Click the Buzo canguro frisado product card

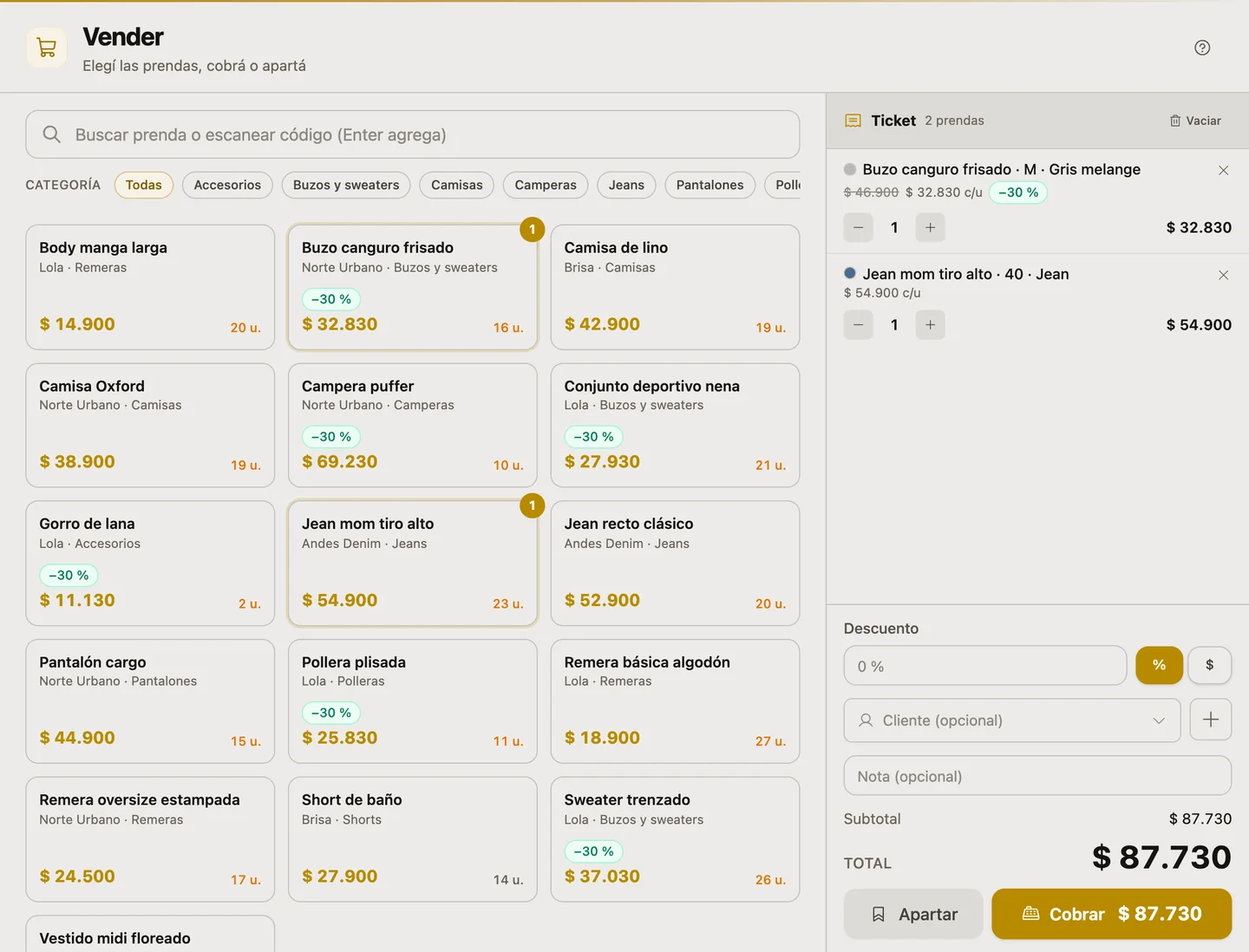413,287
